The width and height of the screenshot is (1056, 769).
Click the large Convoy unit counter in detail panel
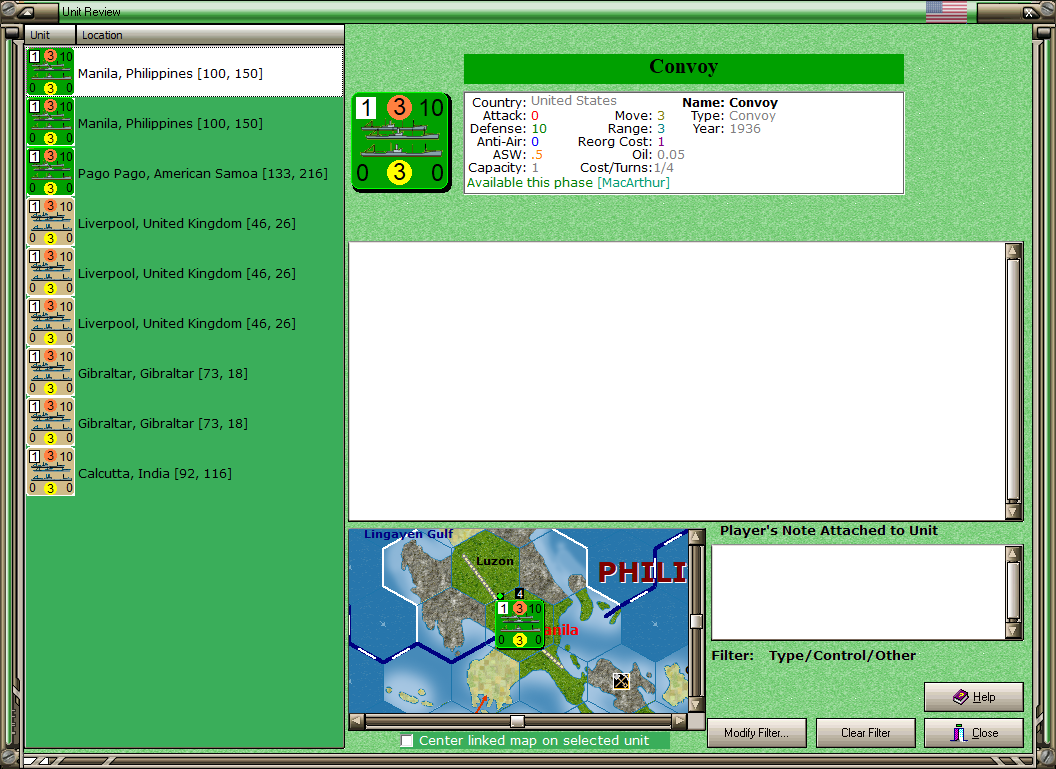click(x=401, y=142)
